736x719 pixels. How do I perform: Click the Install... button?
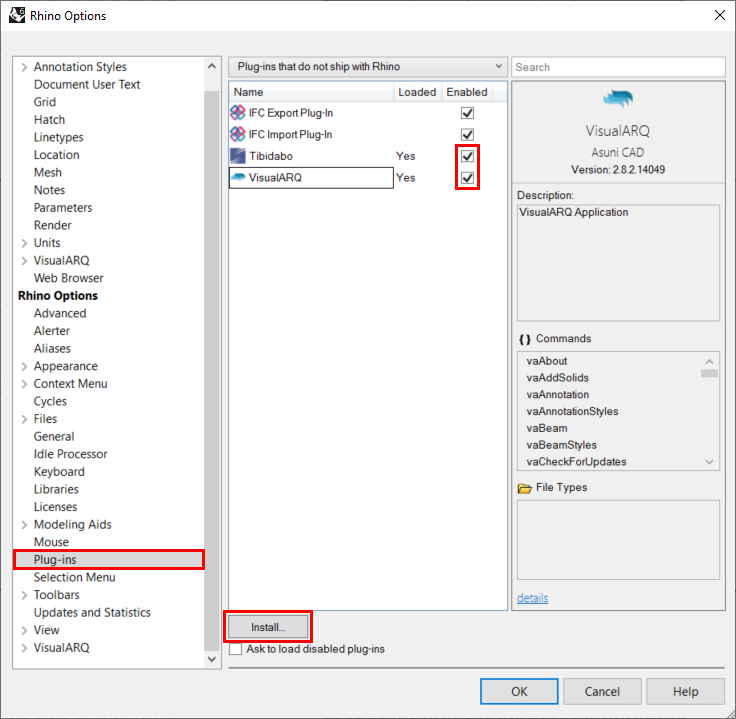pyautogui.click(x=268, y=627)
